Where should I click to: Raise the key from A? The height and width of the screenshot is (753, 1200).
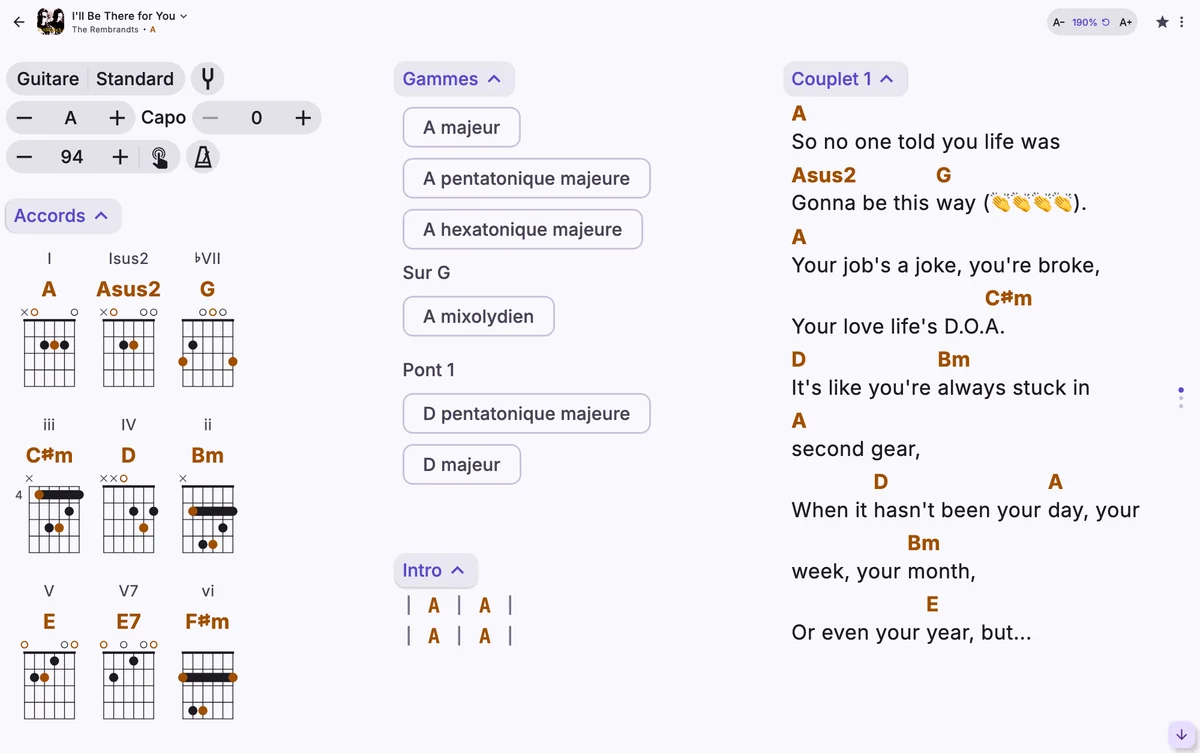click(117, 118)
